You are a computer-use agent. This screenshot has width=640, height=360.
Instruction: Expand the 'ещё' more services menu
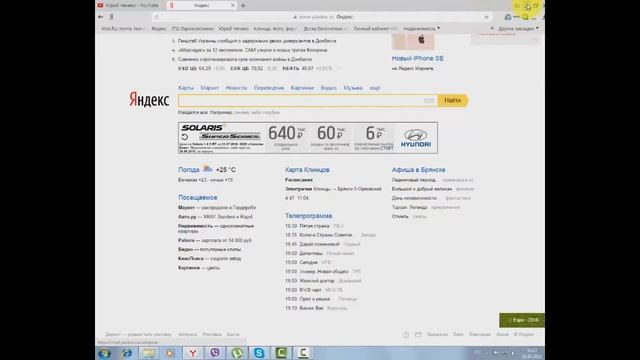click(375, 88)
